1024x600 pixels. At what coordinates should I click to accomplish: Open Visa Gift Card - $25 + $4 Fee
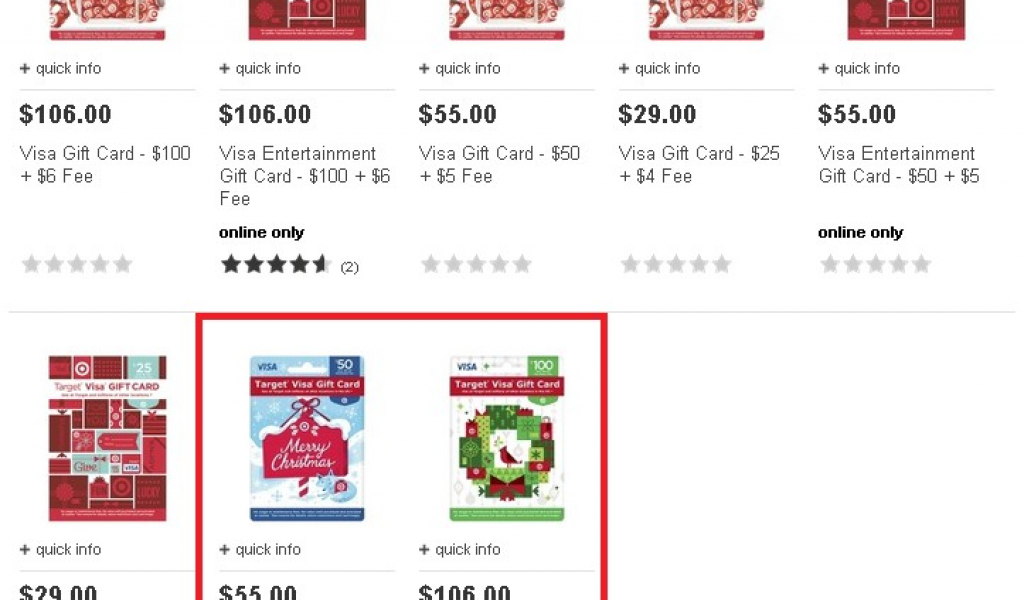pyautogui.click(x=699, y=165)
